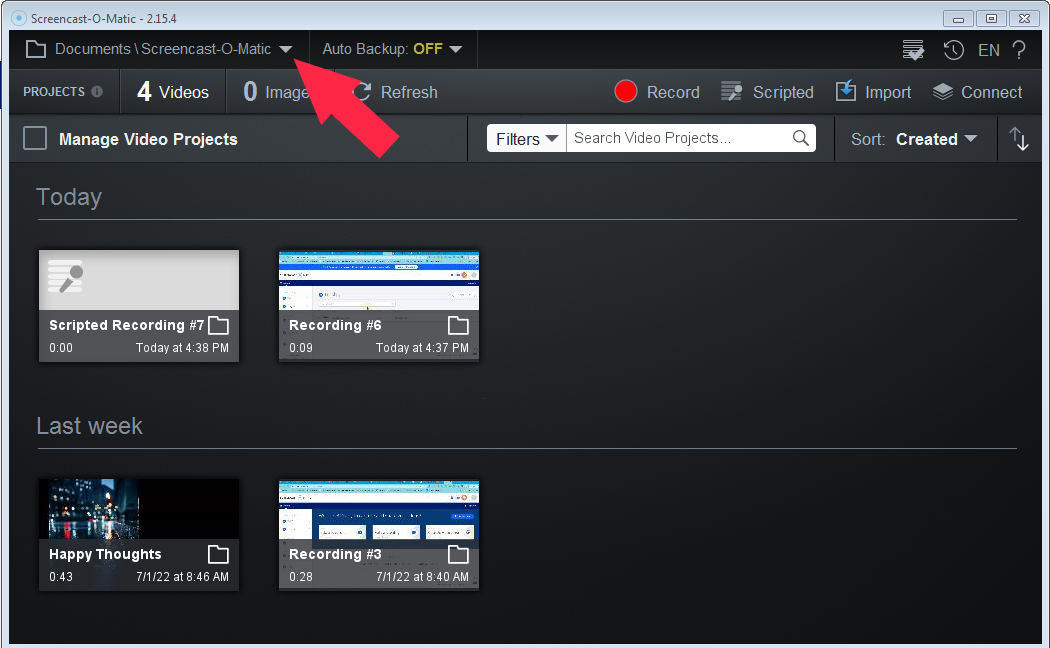Click the Manage Video Projects label
The image size is (1050, 648).
click(x=148, y=139)
